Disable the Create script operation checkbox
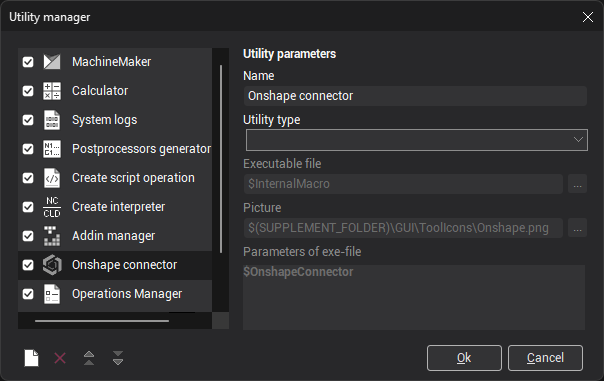Screen dimensions: 604x381 coord(28,178)
